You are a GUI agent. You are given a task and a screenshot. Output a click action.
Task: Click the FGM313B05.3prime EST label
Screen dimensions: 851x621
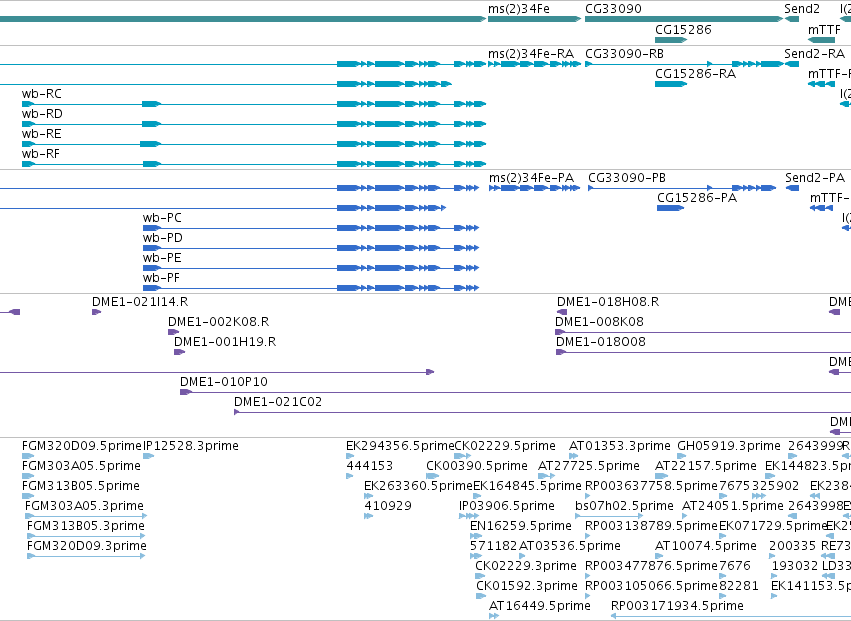click(86, 527)
